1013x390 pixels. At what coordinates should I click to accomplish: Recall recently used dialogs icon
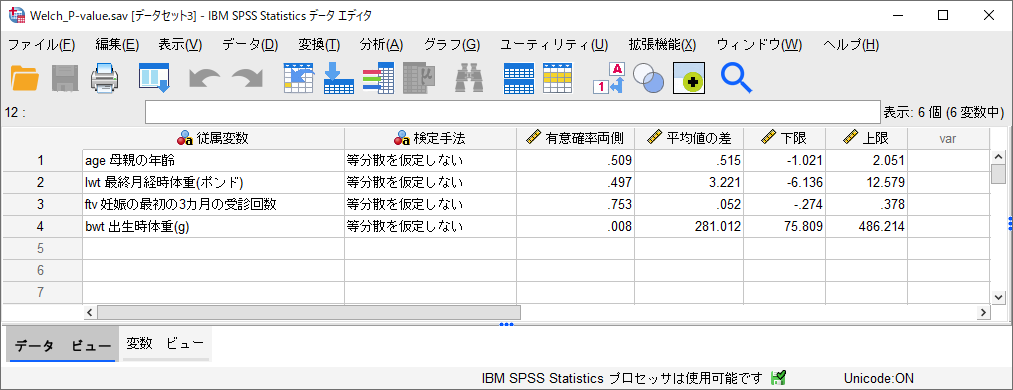(x=154, y=78)
